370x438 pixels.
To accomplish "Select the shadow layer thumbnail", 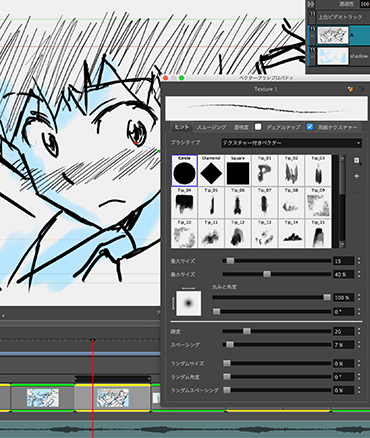I will pos(332,56).
